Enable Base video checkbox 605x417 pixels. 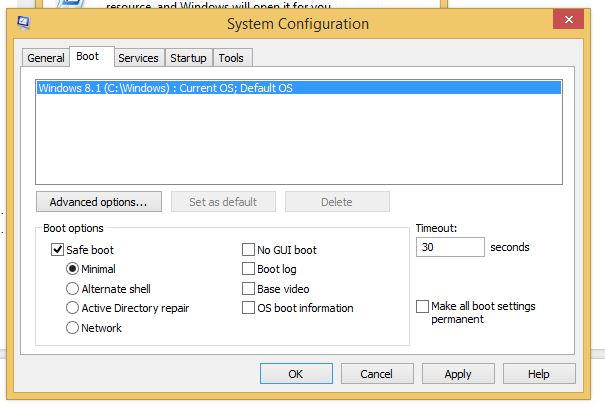click(248, 289)
